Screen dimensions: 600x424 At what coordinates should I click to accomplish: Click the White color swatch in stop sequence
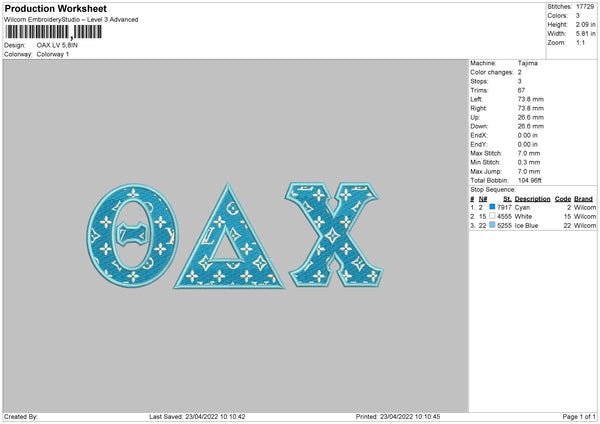492,216
